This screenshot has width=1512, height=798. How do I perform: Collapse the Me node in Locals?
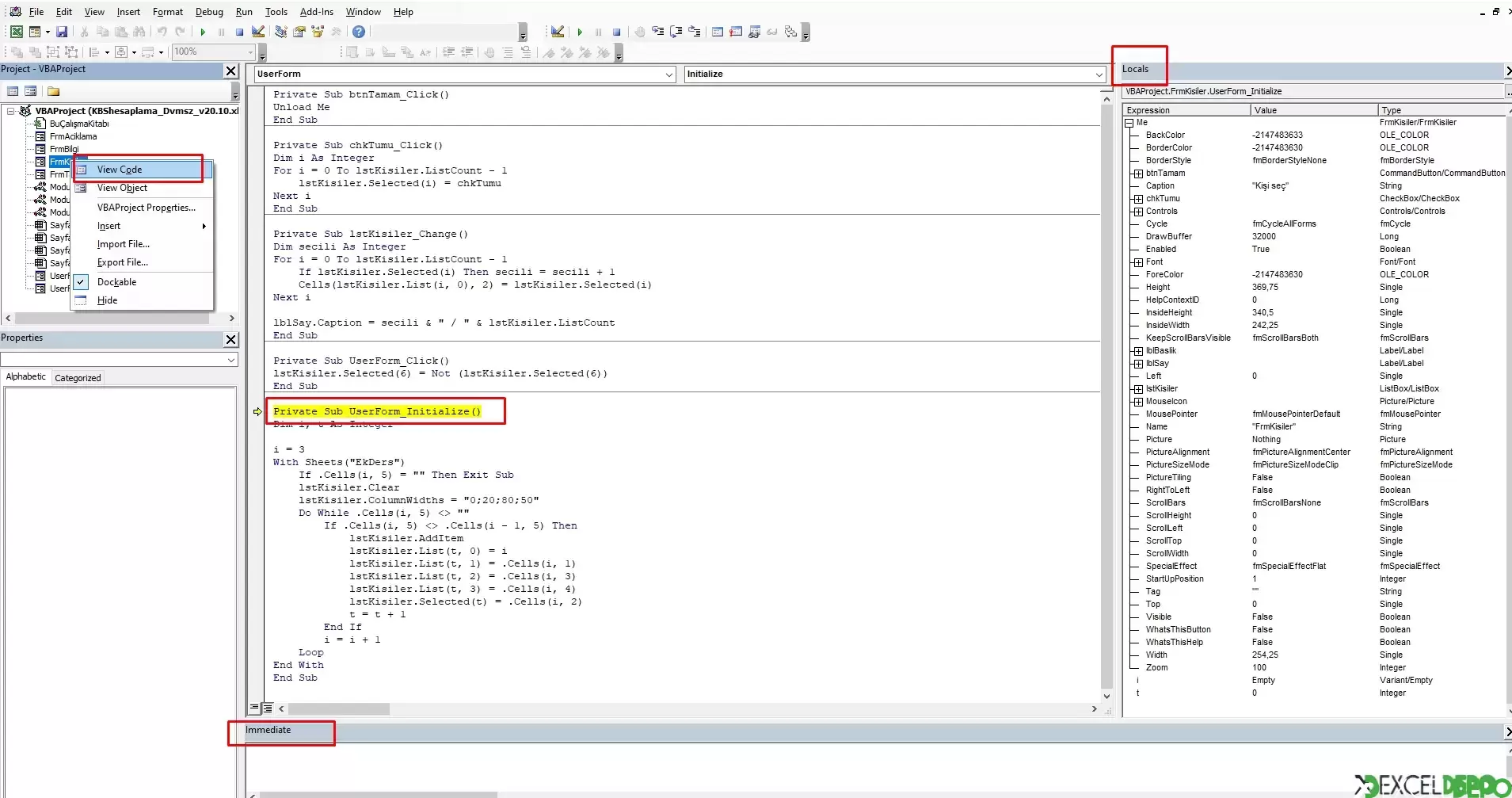pyautogui.click(x=1129, y=123)
